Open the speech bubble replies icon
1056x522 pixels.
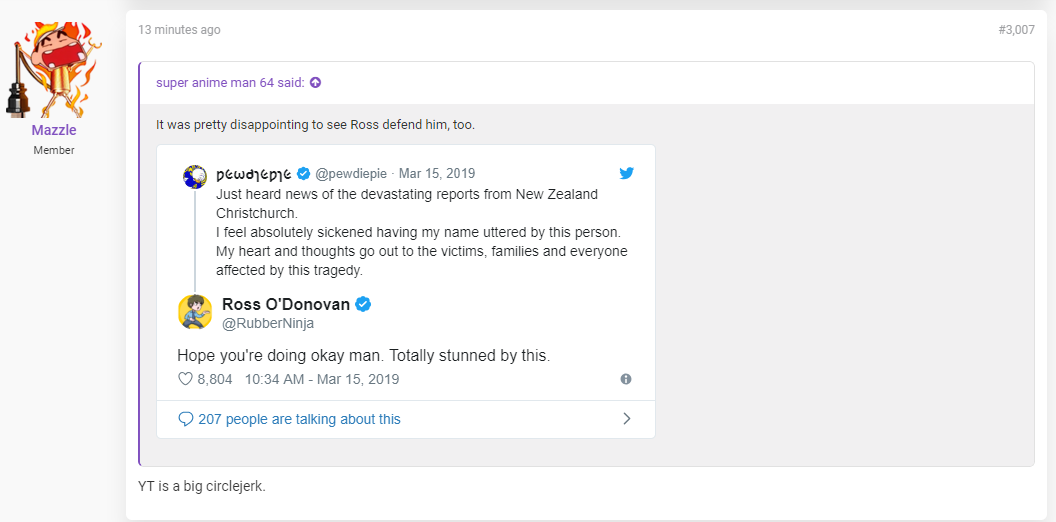coord(185,419)
